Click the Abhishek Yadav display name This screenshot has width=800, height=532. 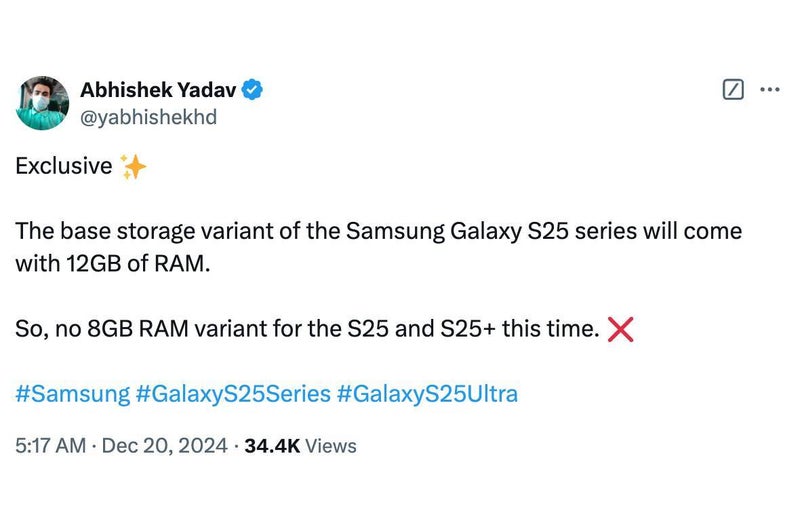(x=158, y=90)
